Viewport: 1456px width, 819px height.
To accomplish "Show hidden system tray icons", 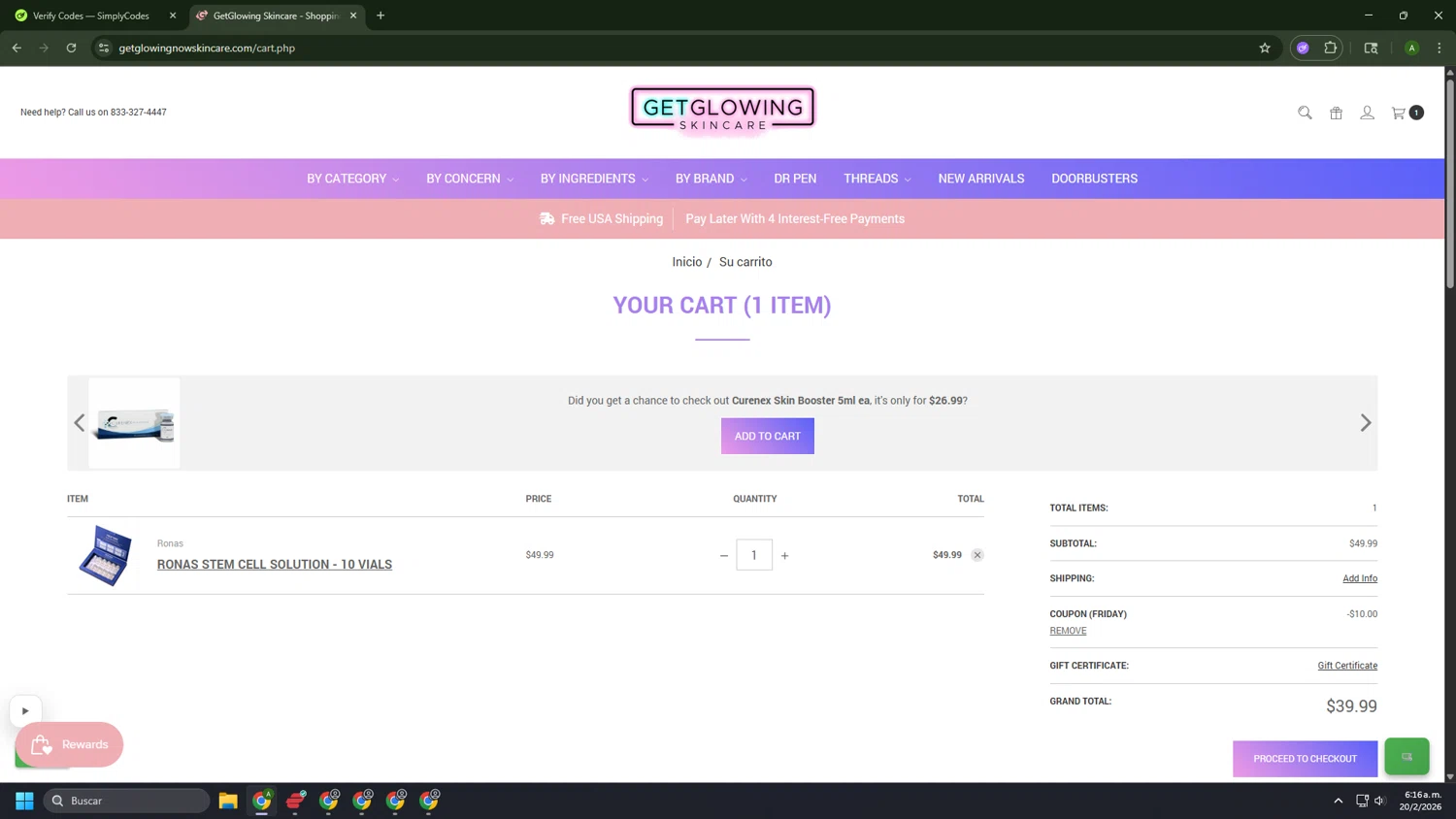I will (x=1339, y=801).
